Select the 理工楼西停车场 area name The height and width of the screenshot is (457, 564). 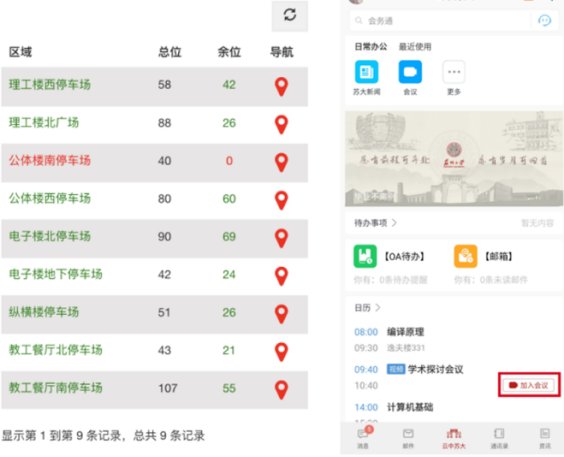50,84
